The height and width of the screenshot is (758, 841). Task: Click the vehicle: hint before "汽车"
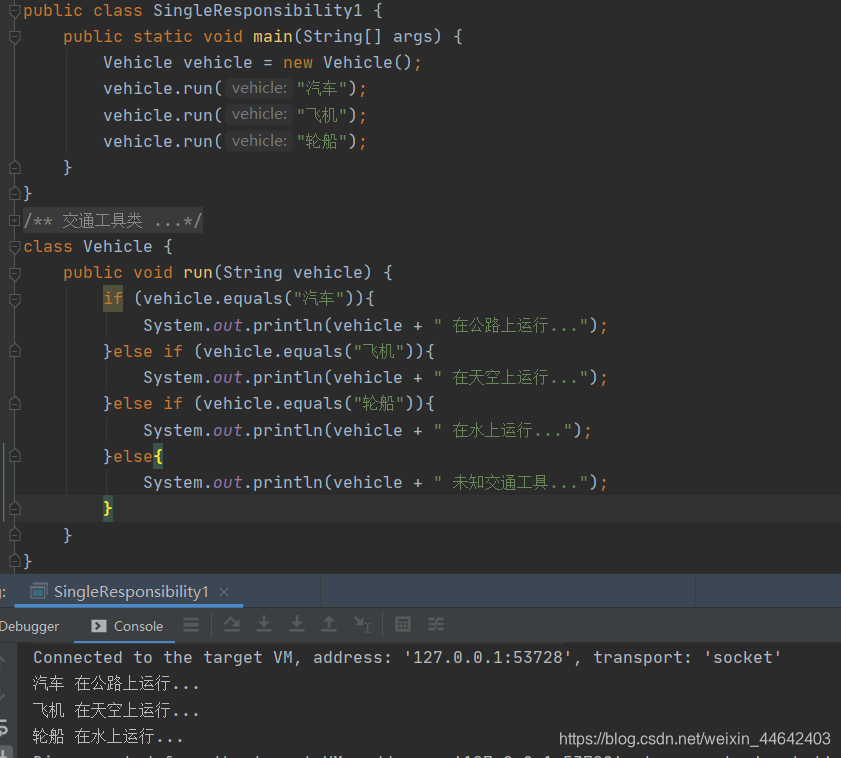(259, 88)
